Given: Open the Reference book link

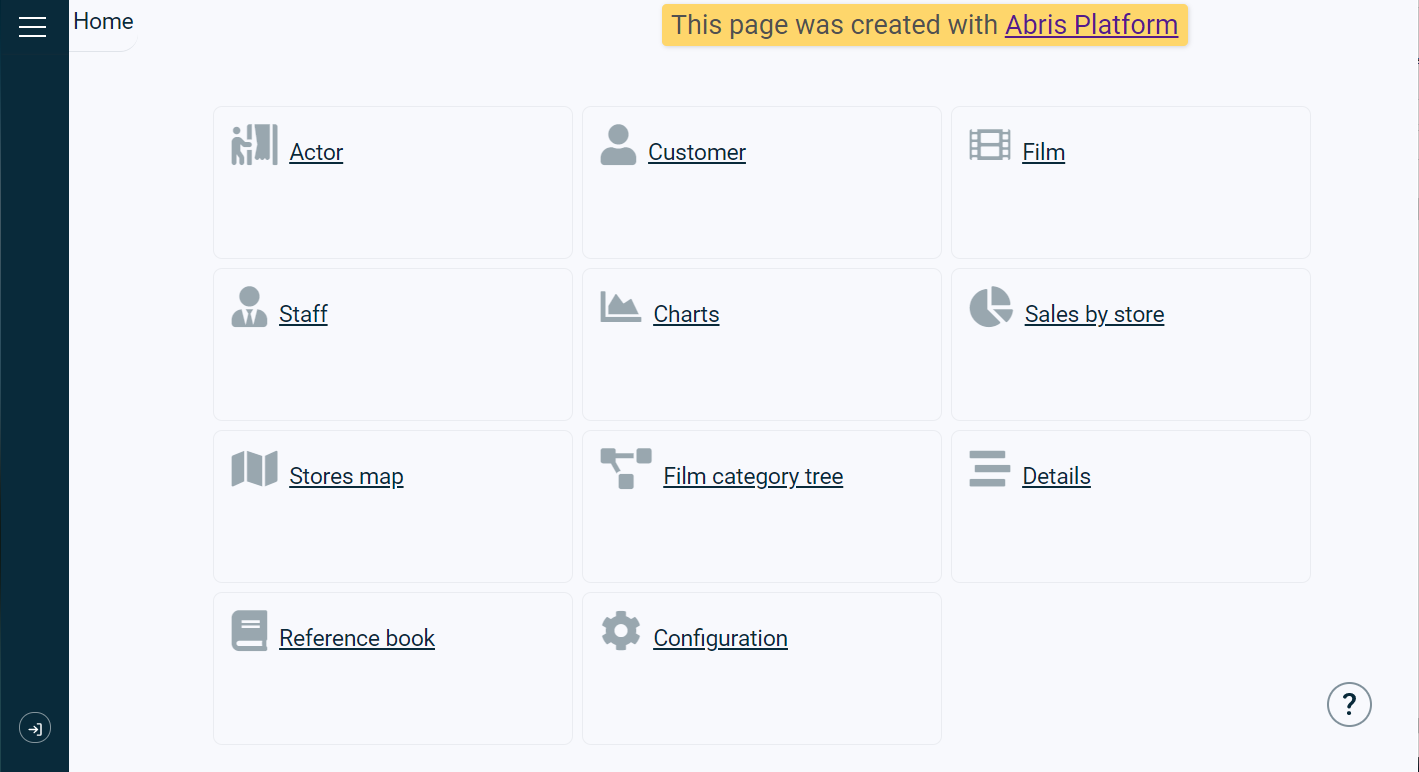Looking at the screenshot, I should (357, 638).
